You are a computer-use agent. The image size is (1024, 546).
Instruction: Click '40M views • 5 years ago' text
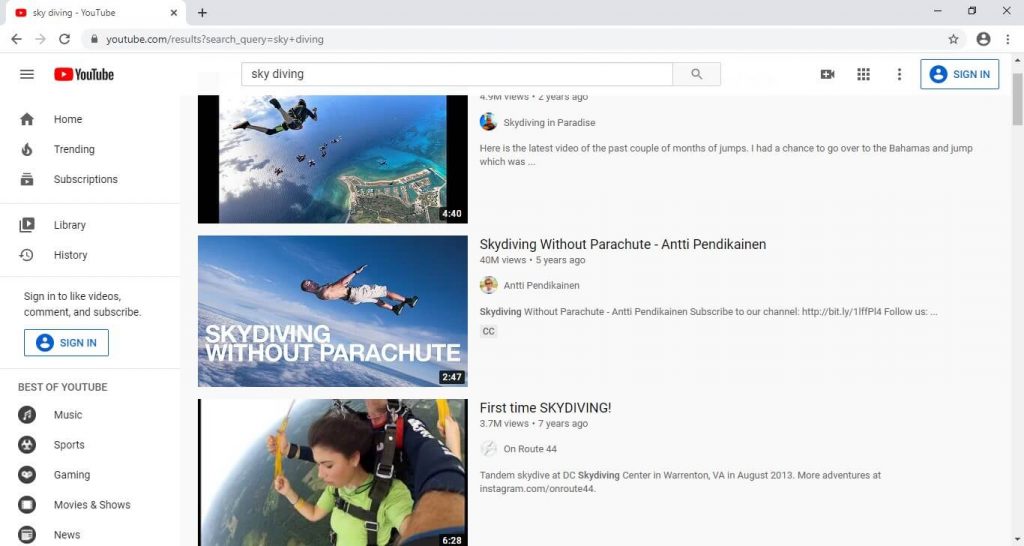pos(532,260)
